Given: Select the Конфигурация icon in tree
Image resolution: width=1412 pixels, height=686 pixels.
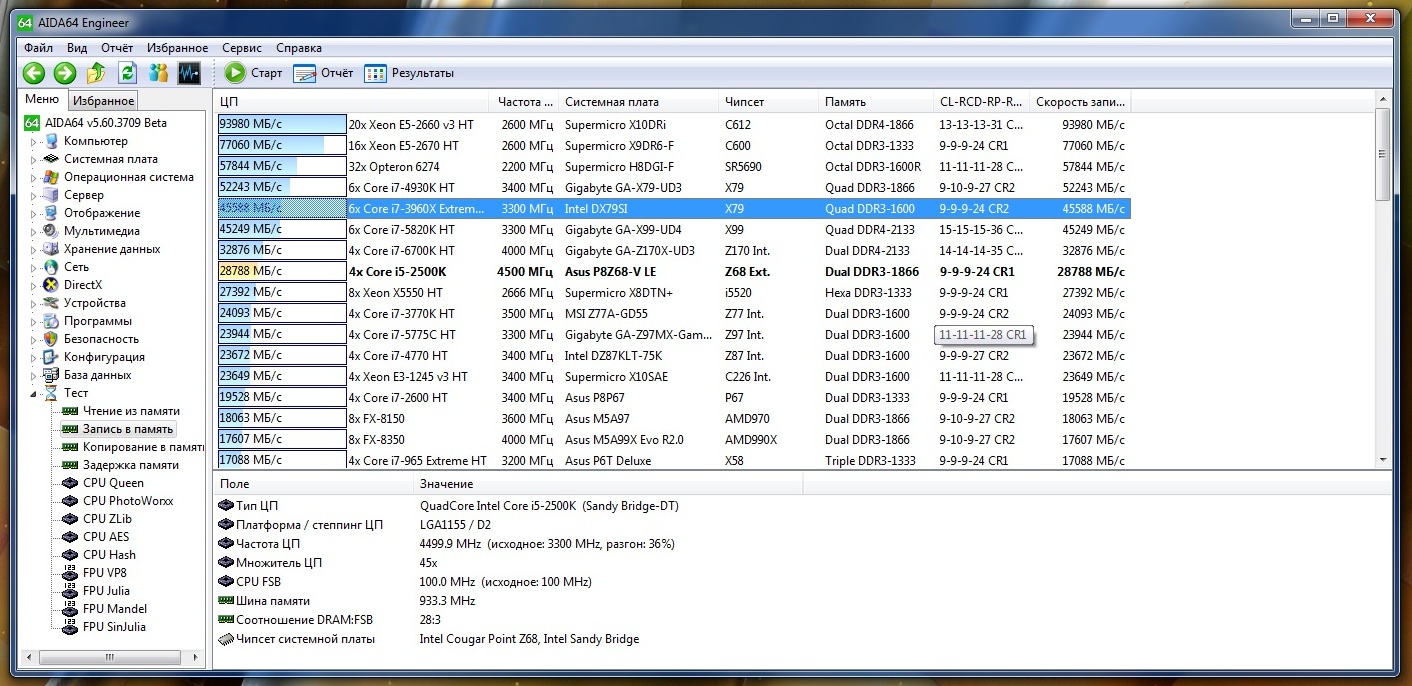Looking at the screenshot, I should (x=51, y=357).
